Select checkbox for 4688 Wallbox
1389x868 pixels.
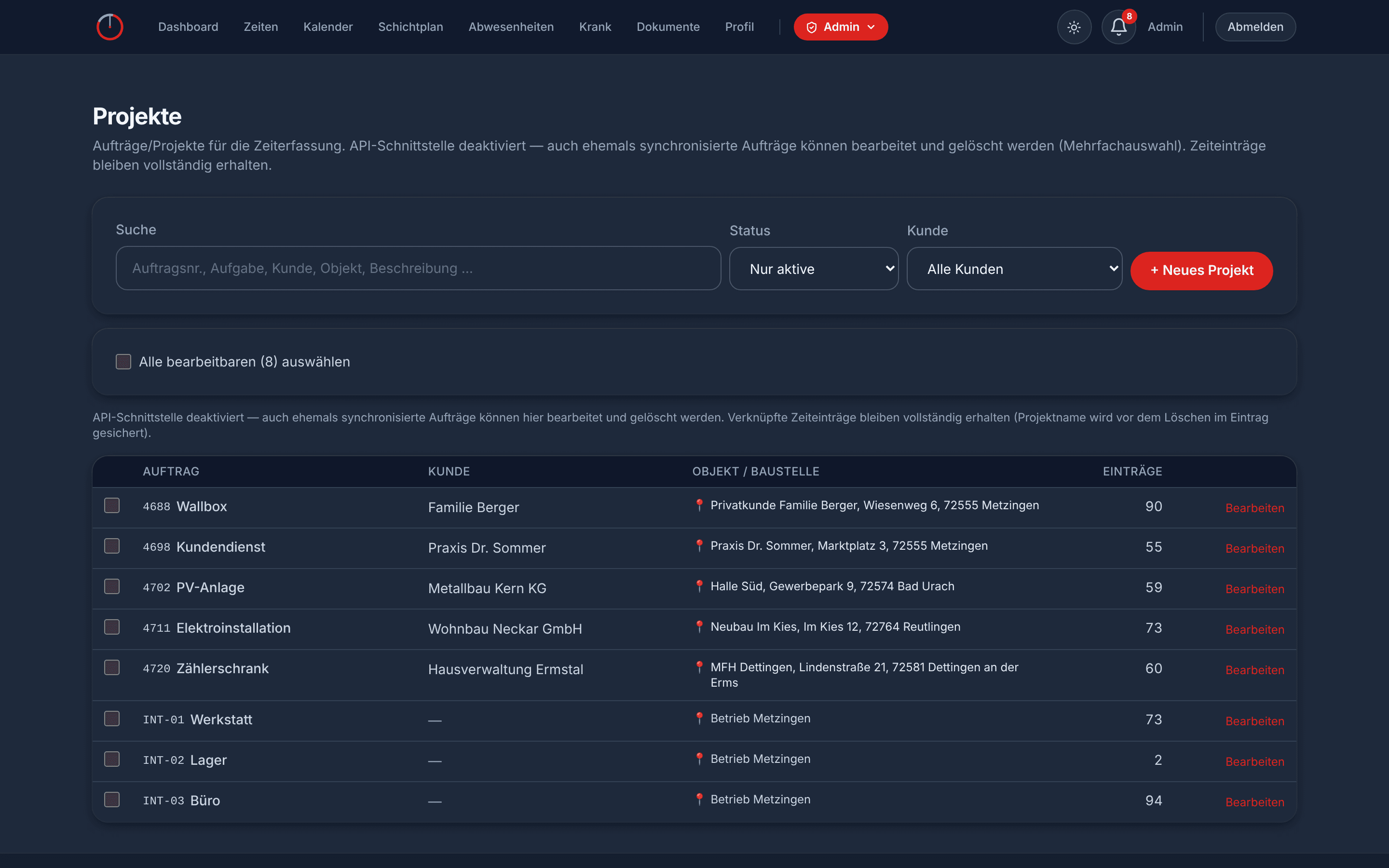[x=112, y=505]
